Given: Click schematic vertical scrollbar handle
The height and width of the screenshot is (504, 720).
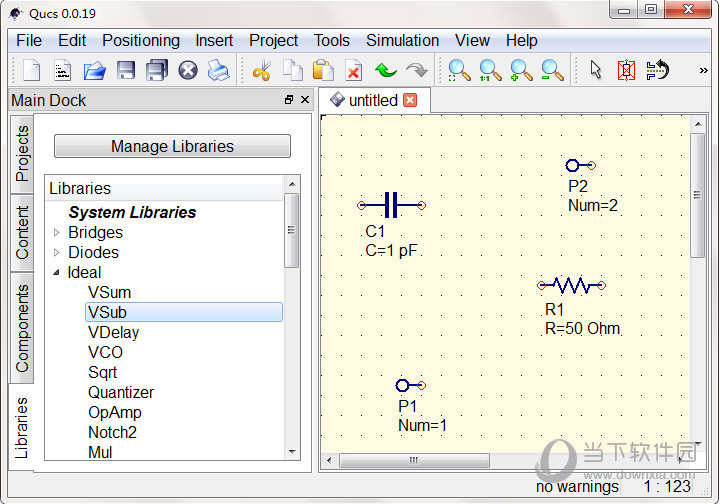Looking at the screenshot, I should tap(698, 195).
